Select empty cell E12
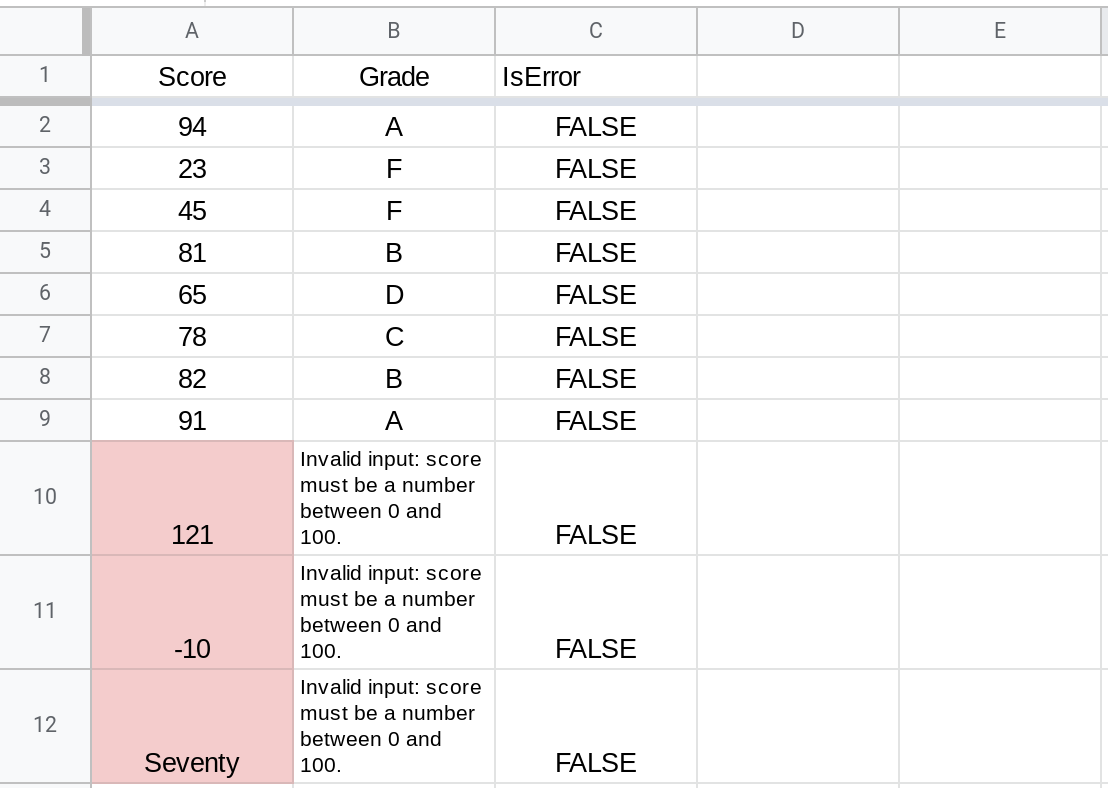Screen dimensions: 1108x788 click(x=1000, y=726)
